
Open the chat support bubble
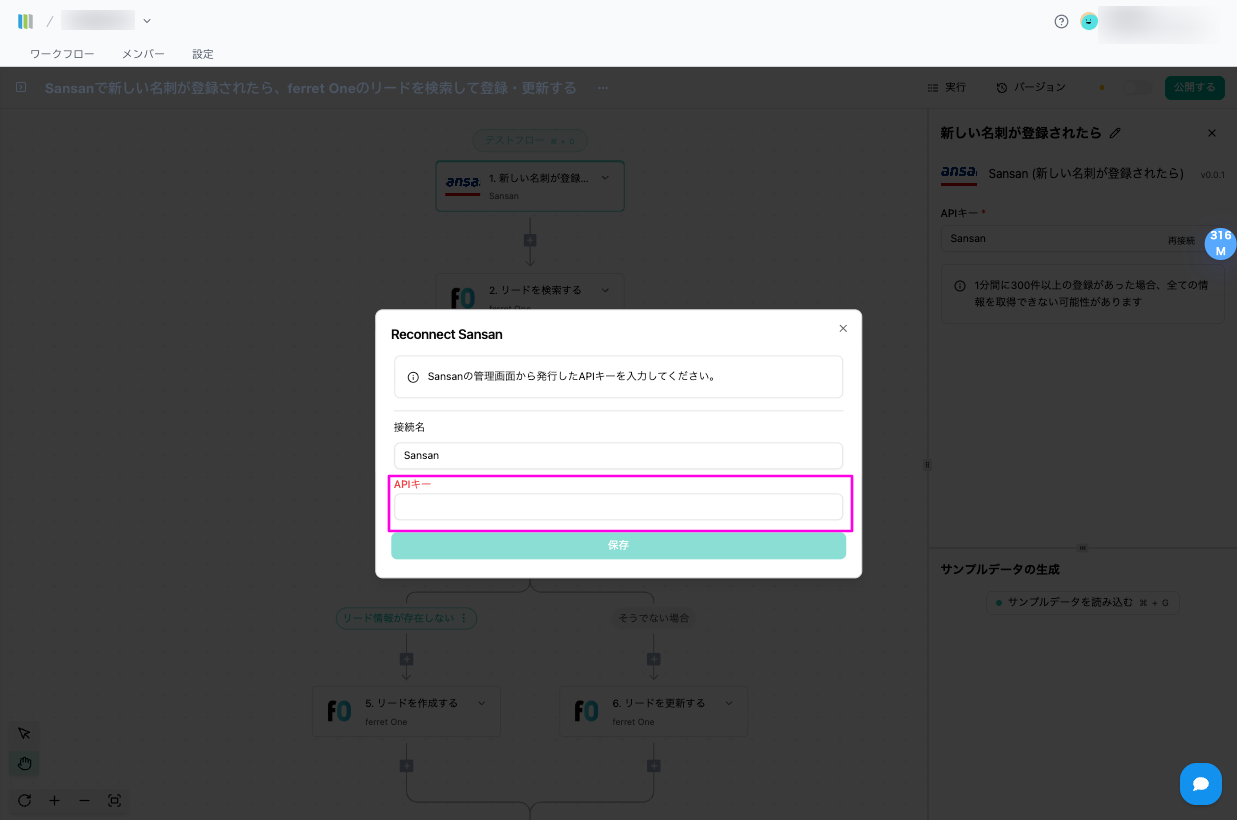pyautogui.click(x=1200, y=784)
